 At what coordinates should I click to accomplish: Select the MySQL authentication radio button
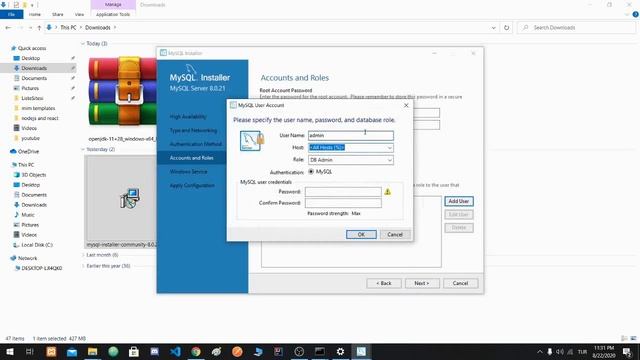click(x=311, y=172)
